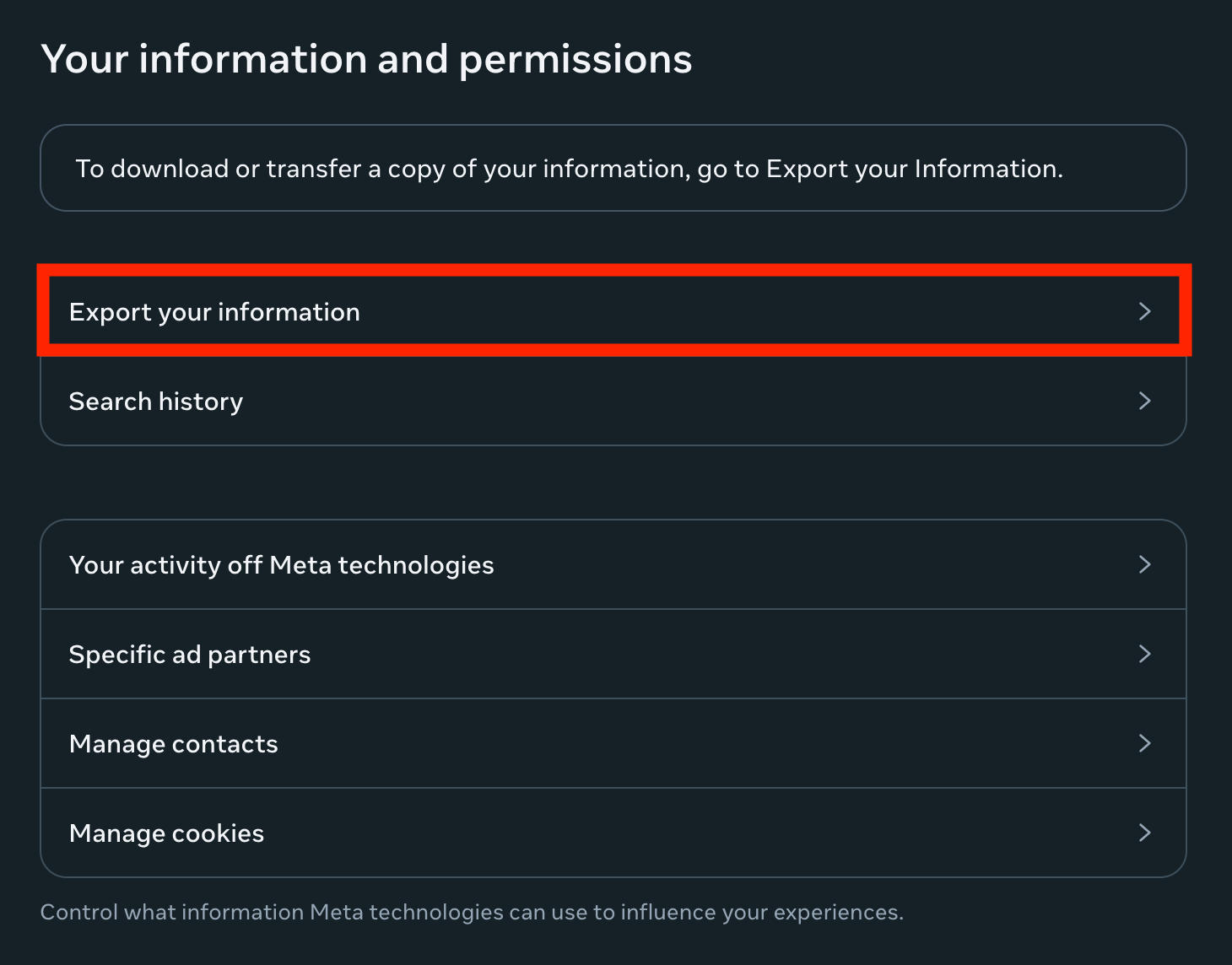The height and width of the screenshot is (965, 1232).
Task: Click the word "permissions" in the heading
Action: tap(575, 59)
